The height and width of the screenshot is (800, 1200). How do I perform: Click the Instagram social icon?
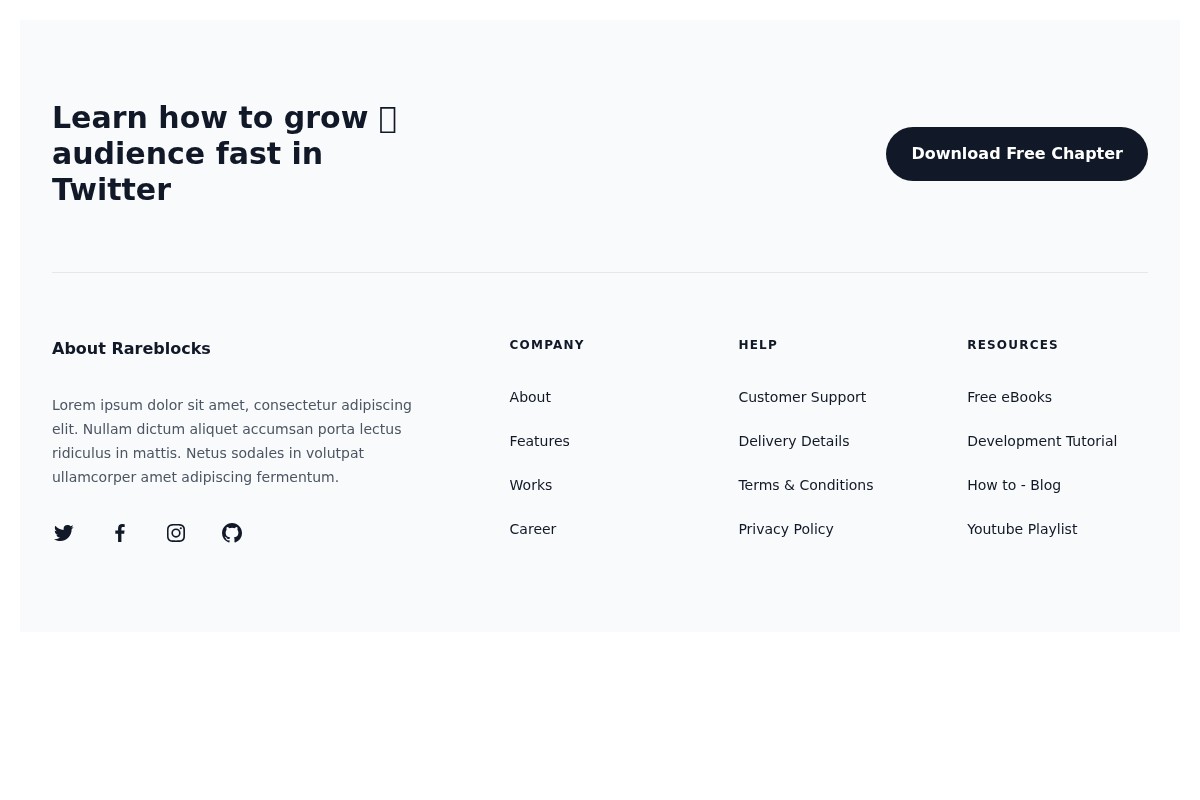pyautogui.click(x=176, y=533)
